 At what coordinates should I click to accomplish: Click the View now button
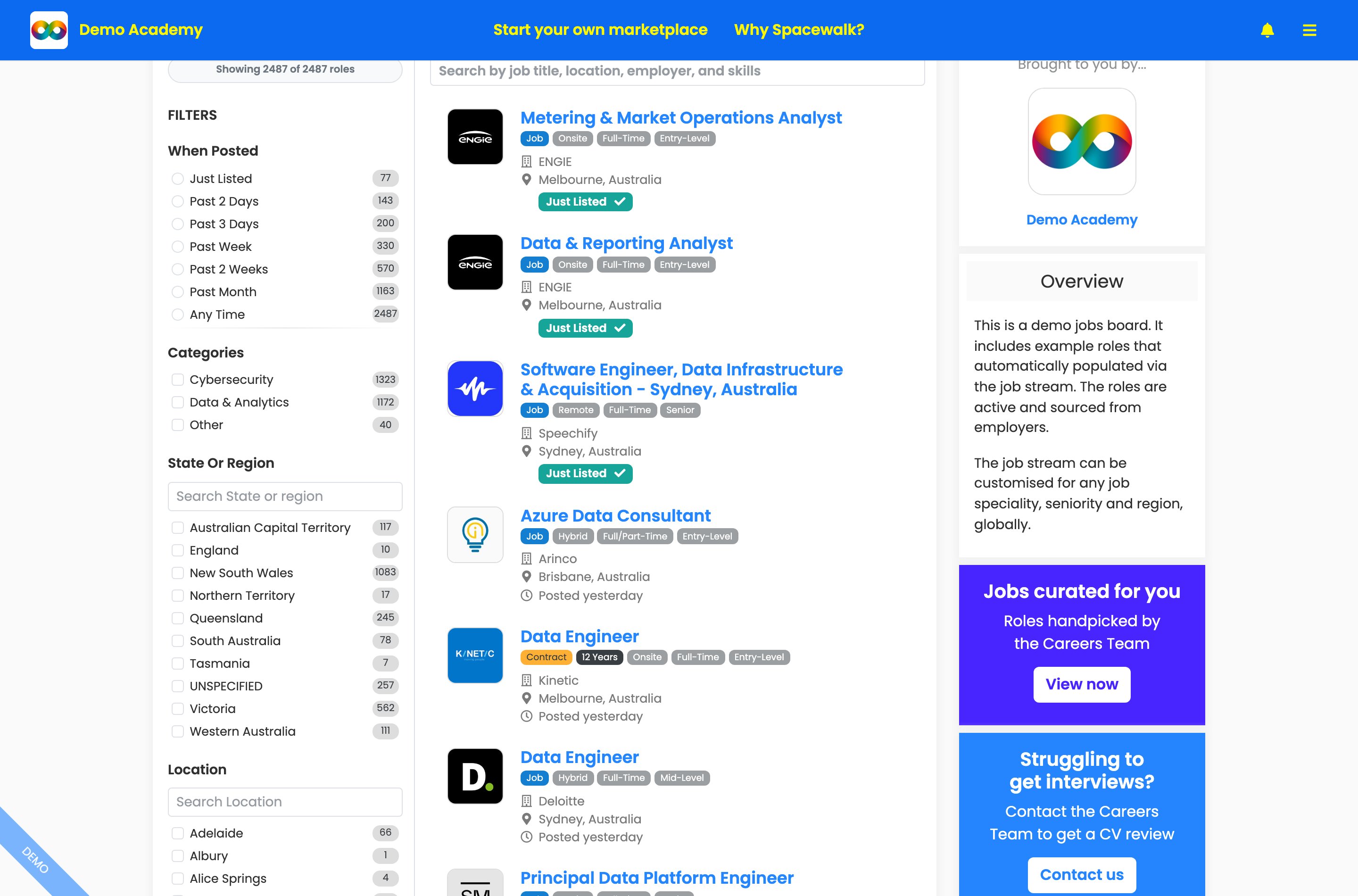(1082, 685)
